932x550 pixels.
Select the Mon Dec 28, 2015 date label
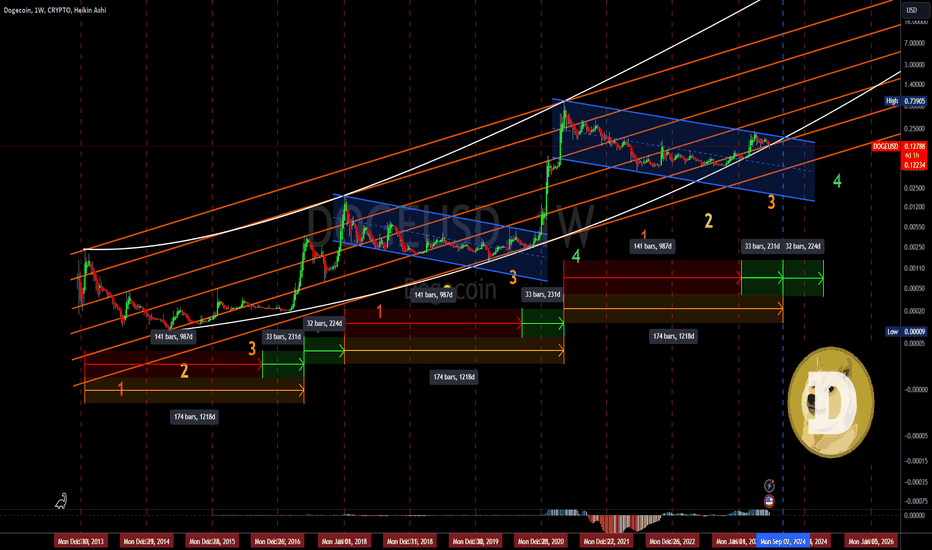coord(211,541)
